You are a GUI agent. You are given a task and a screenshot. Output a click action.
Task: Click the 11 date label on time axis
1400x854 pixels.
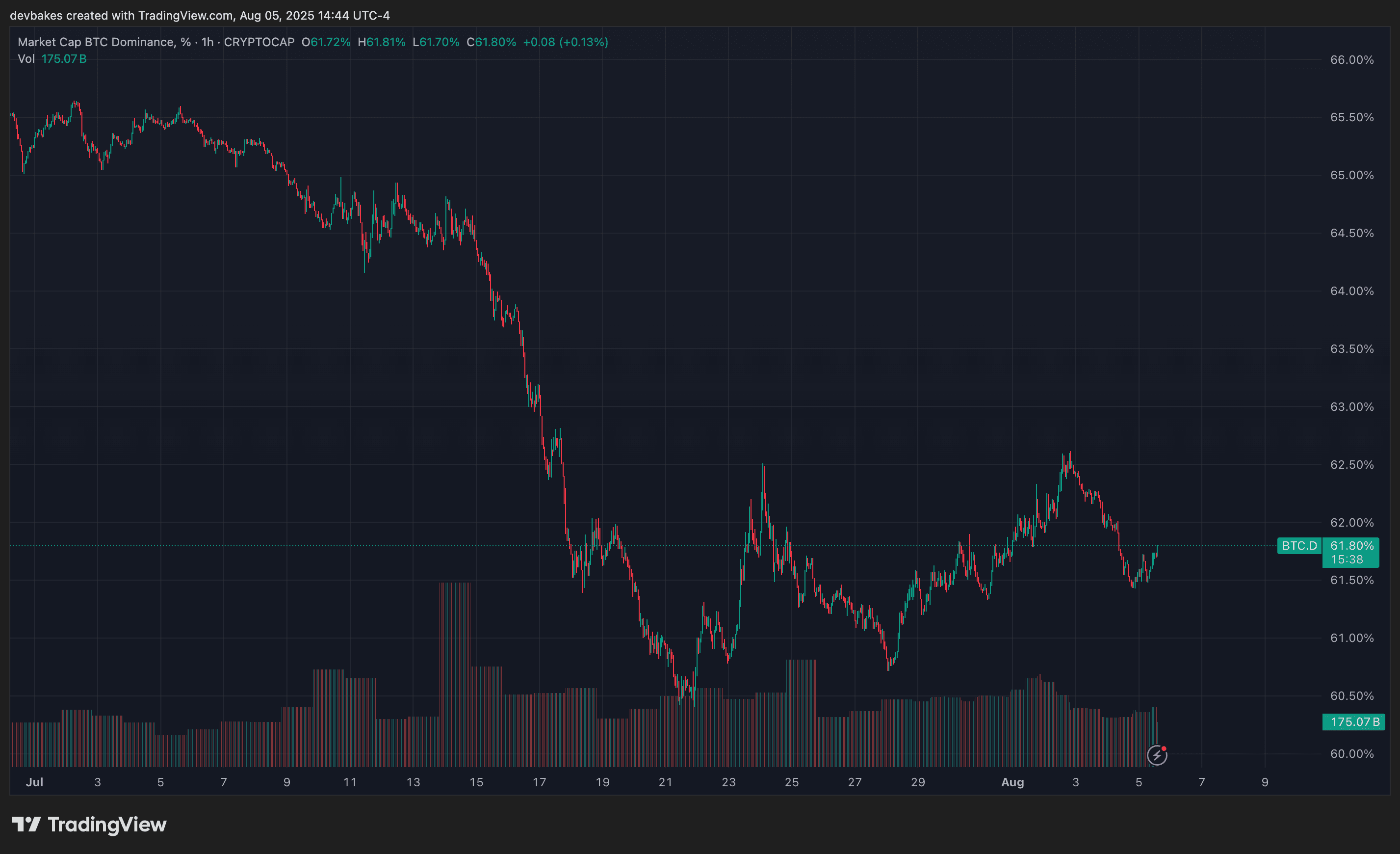pyautogui.click(x=350, y=782)
